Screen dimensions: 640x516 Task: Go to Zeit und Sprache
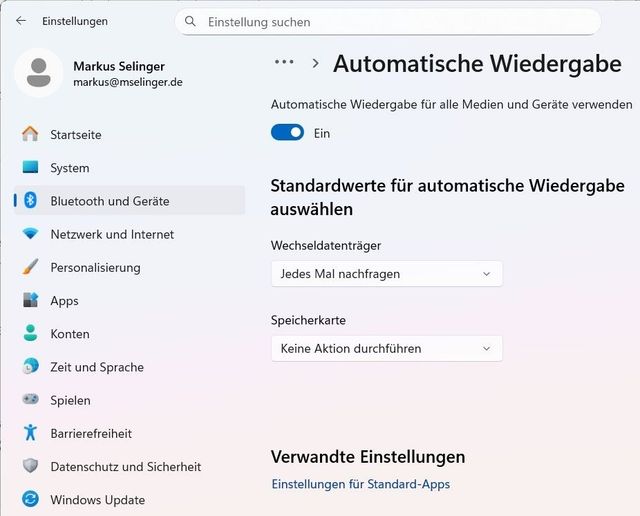97,367
